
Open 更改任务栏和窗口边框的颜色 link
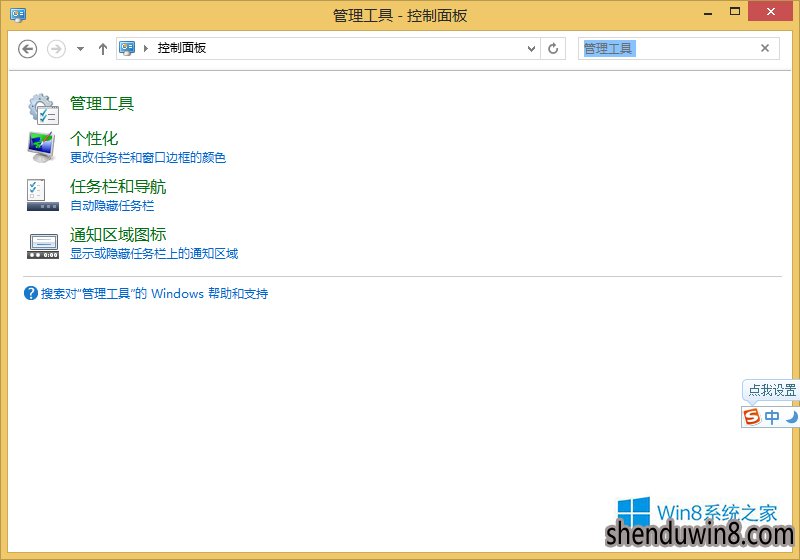(x=148, y=158)
